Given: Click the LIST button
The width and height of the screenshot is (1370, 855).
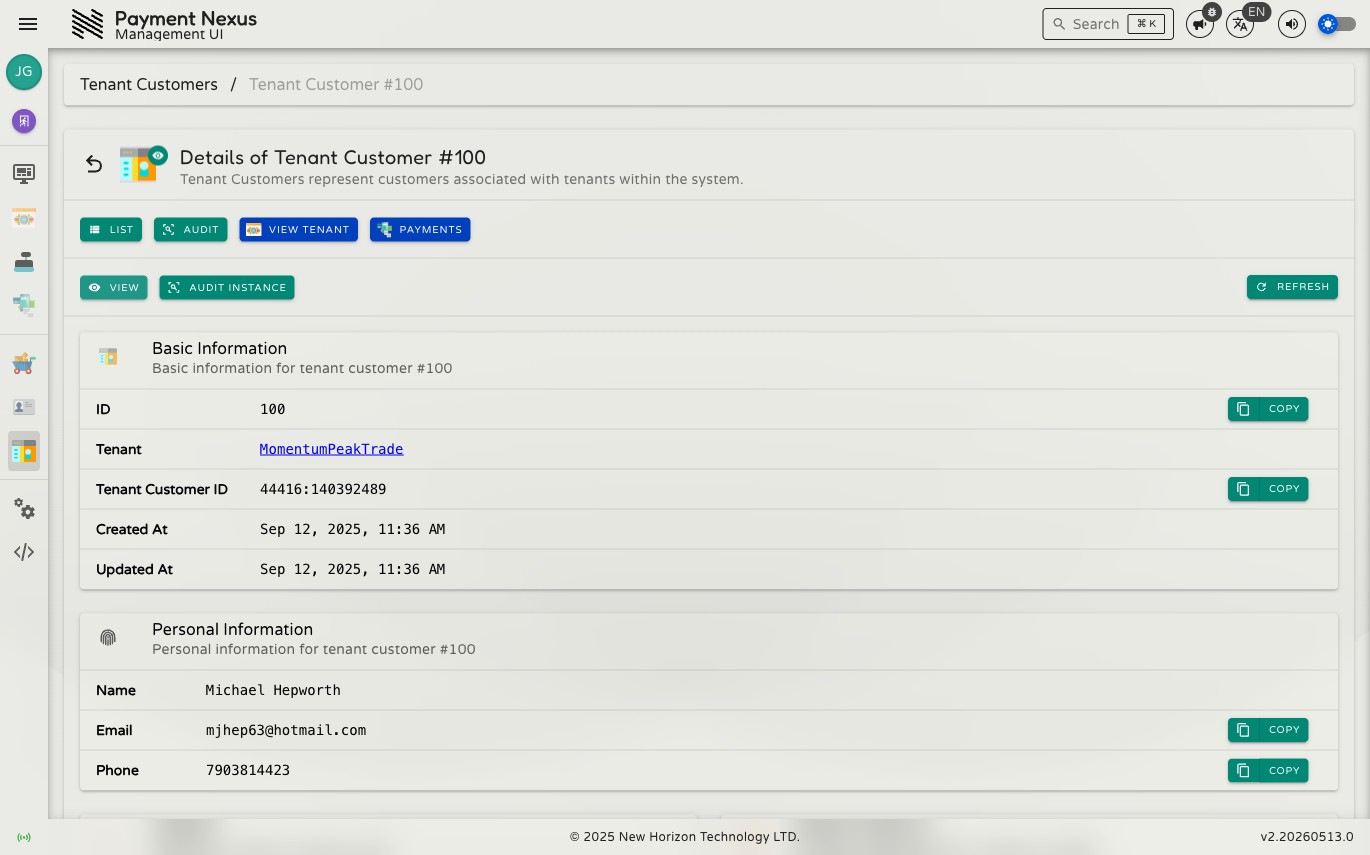Looking at the screenshot, I should (x=111, y=230).
